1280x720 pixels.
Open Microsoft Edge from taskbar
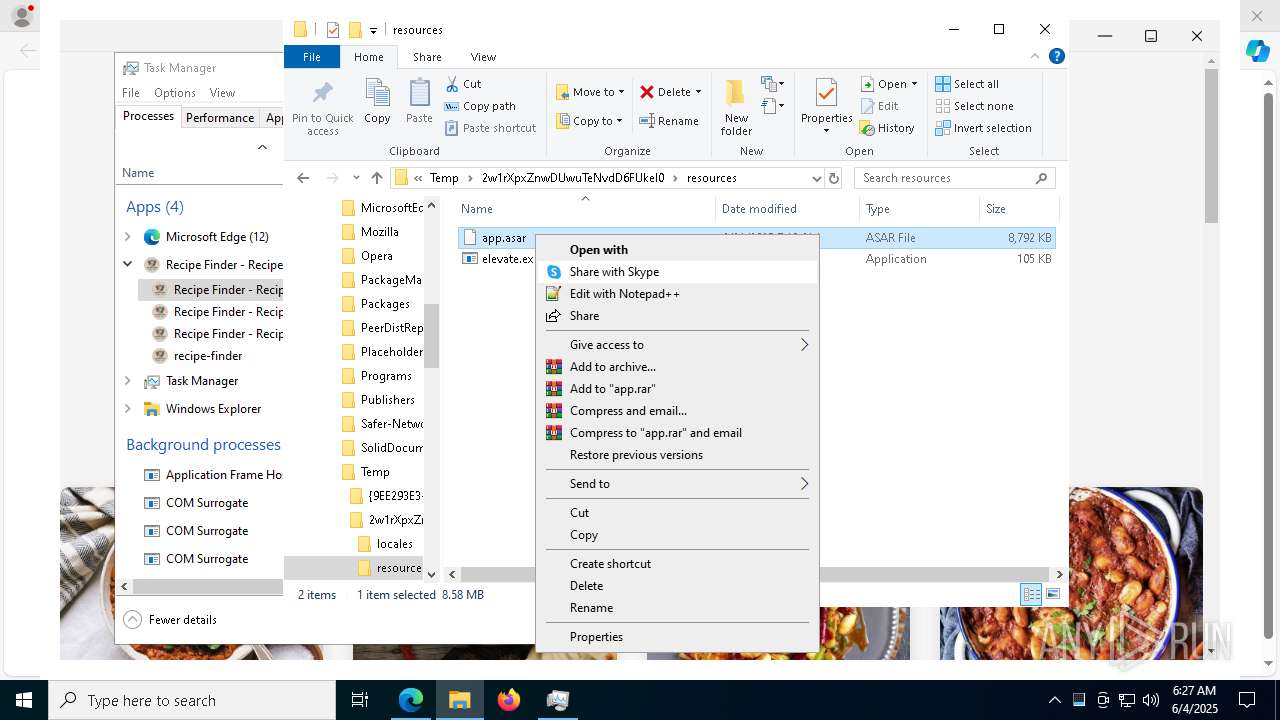coord(411,700)
